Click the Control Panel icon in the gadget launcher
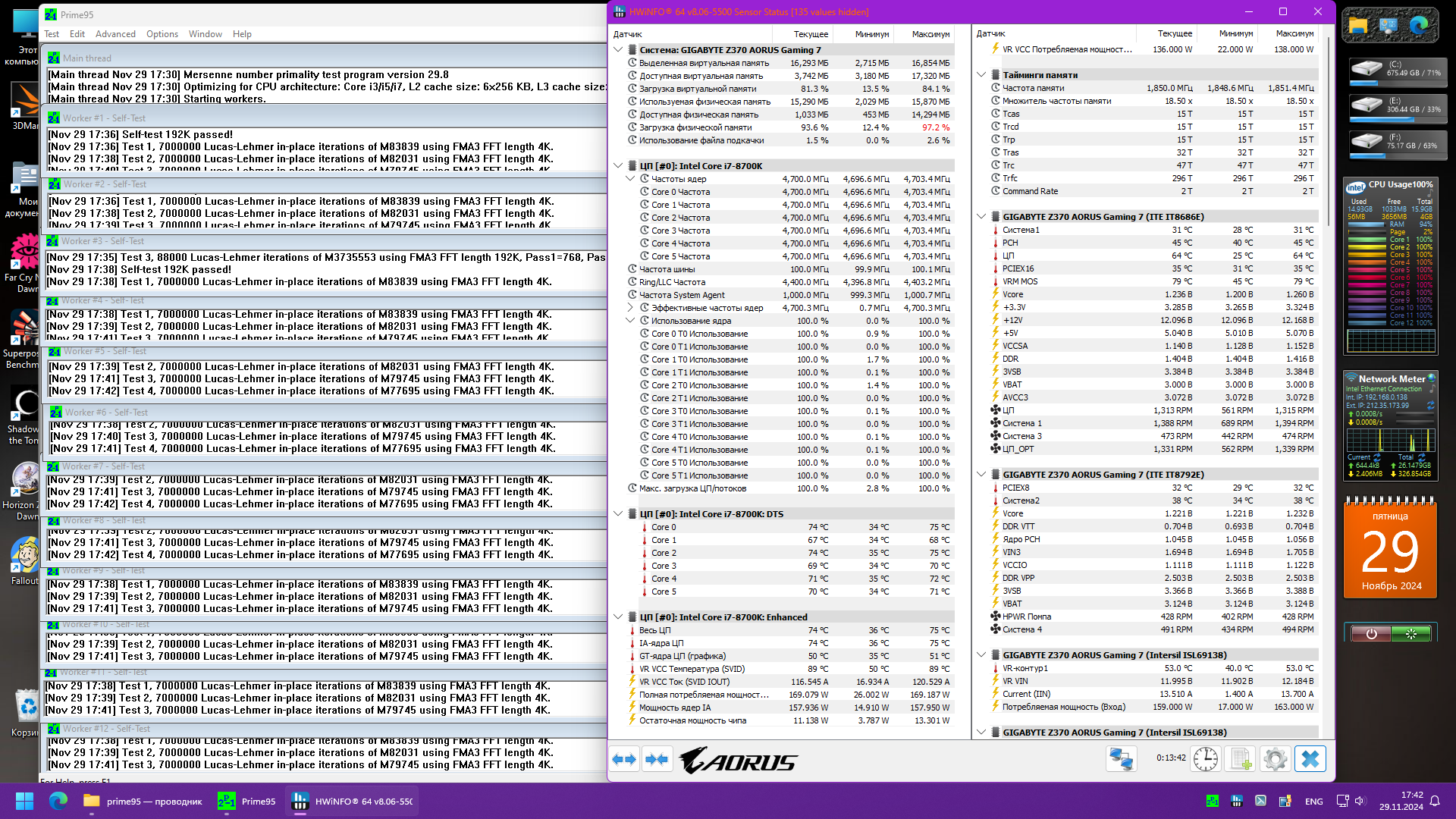The image size is (1456, 819). click(1389, 26)
